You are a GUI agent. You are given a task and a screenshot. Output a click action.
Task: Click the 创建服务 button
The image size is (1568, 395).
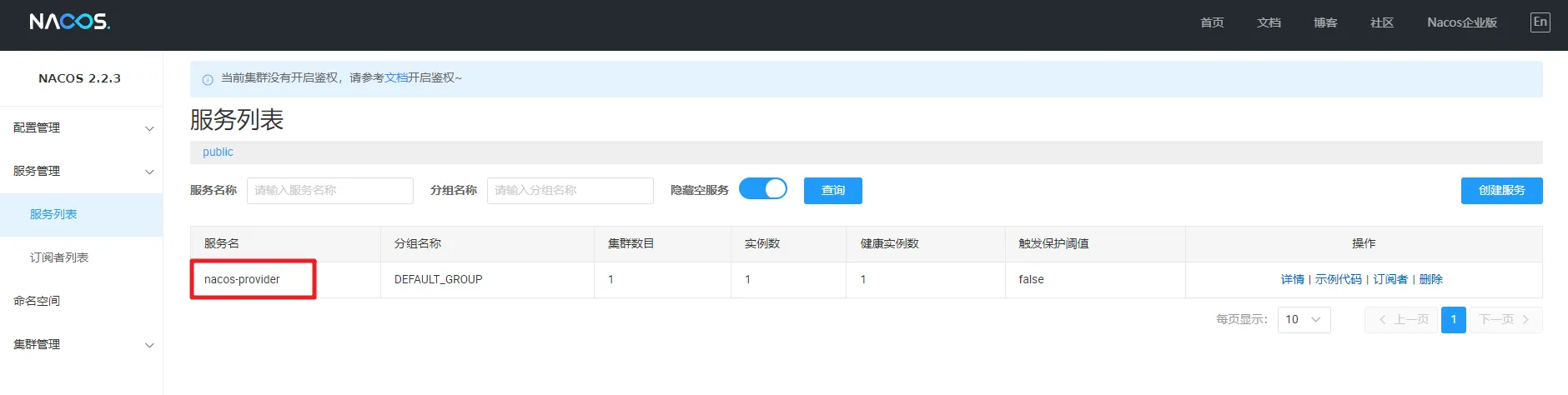point(1500,190)
